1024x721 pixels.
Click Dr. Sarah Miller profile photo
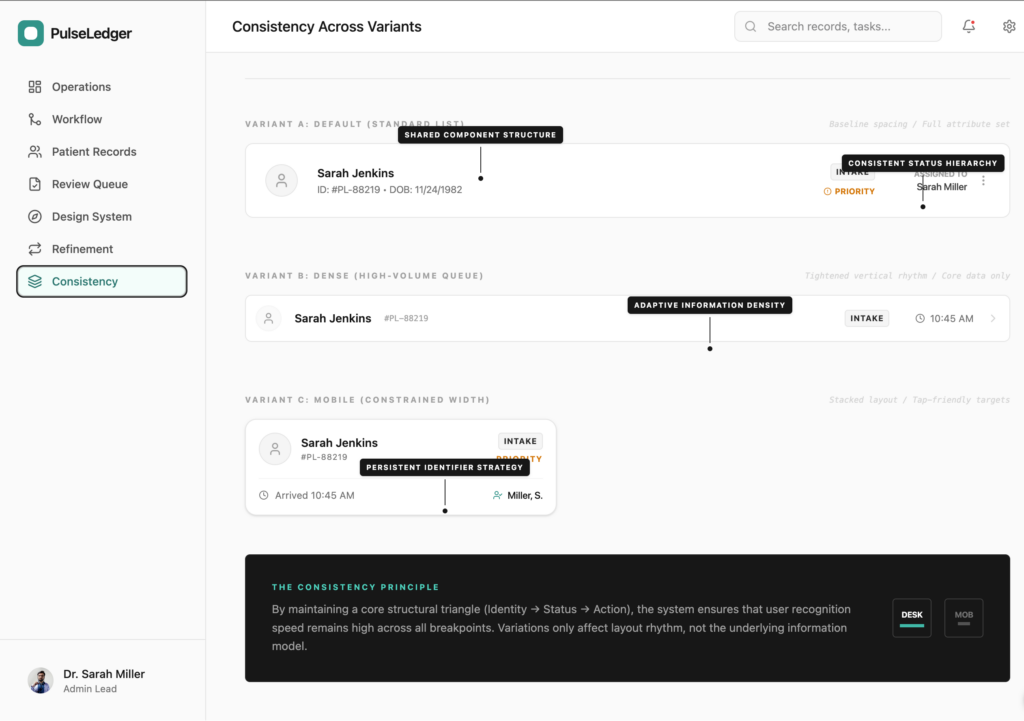pyautogui.click(x=40, y=680)
